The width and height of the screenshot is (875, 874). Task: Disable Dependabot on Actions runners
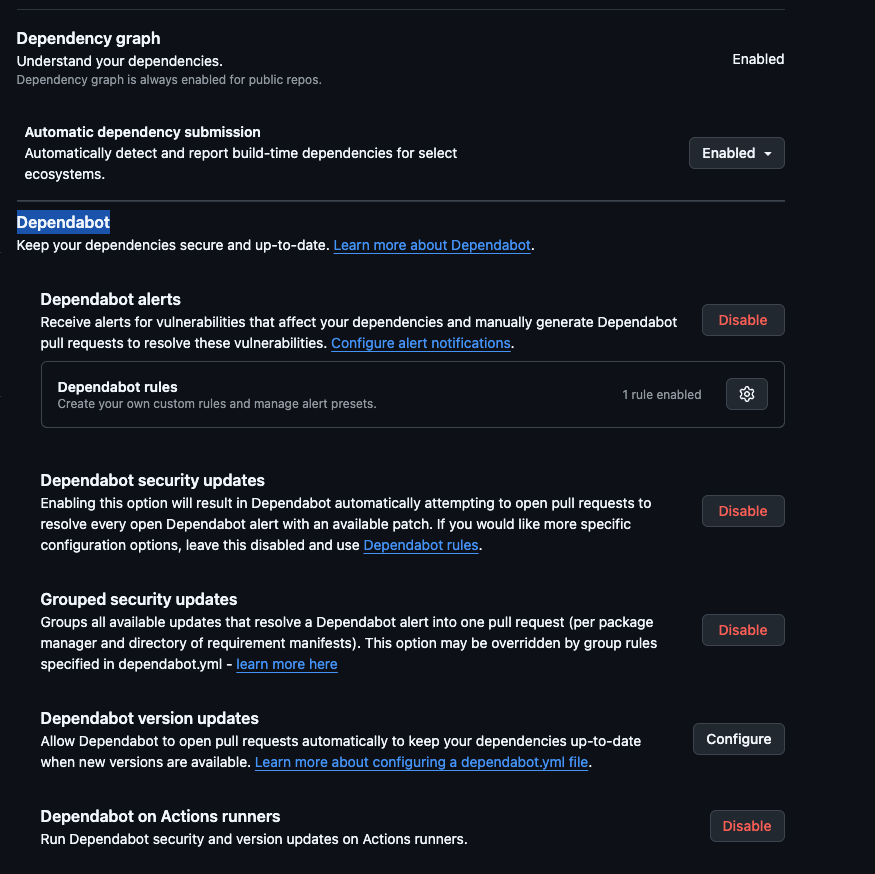[746, 826]
